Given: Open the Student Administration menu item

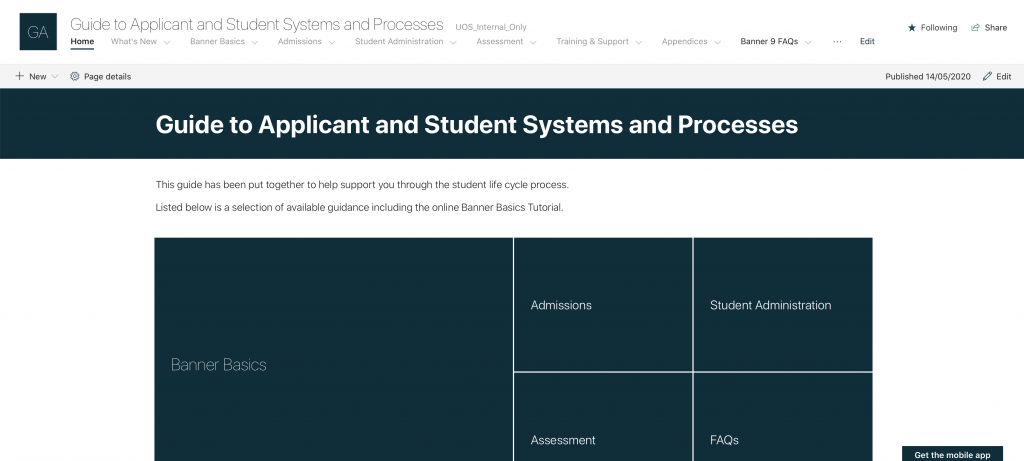Looking at the screenshot, I should (398, 42).
